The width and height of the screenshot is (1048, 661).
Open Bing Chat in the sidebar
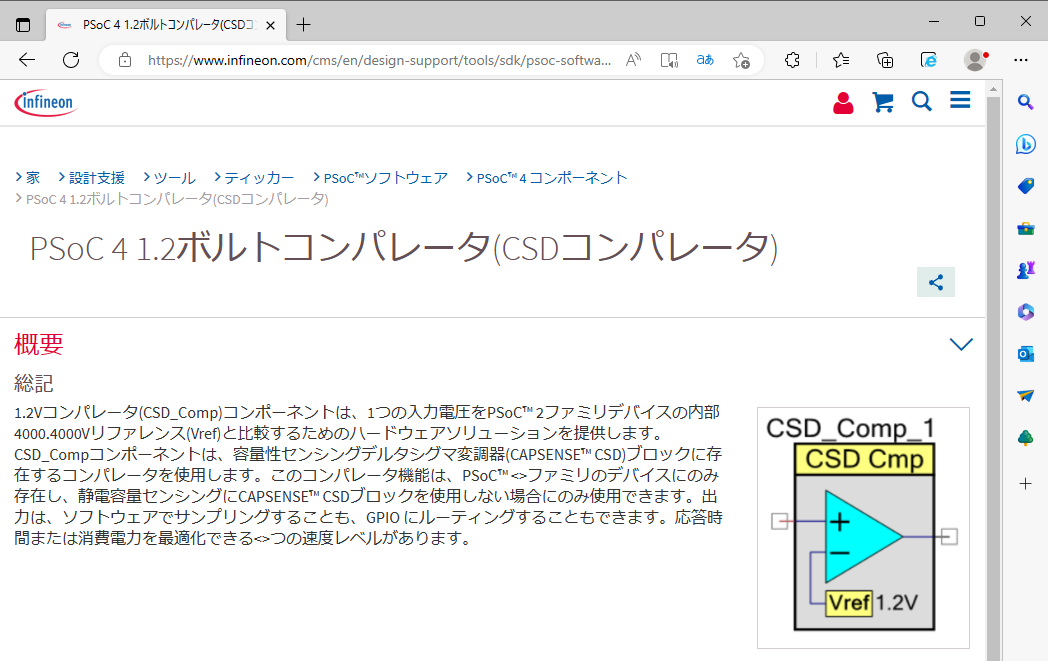1025,144
